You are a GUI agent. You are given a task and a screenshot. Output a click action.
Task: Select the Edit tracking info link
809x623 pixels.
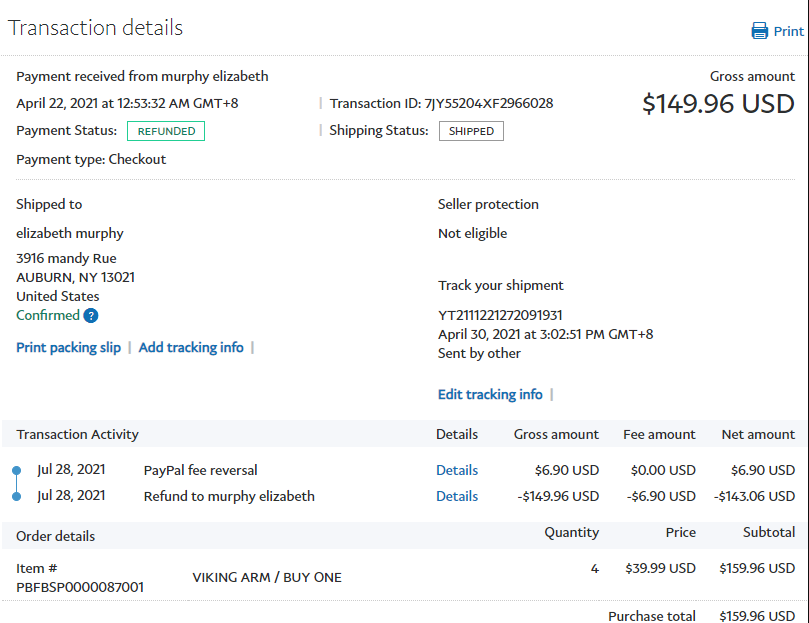click(x=490, y=394)
